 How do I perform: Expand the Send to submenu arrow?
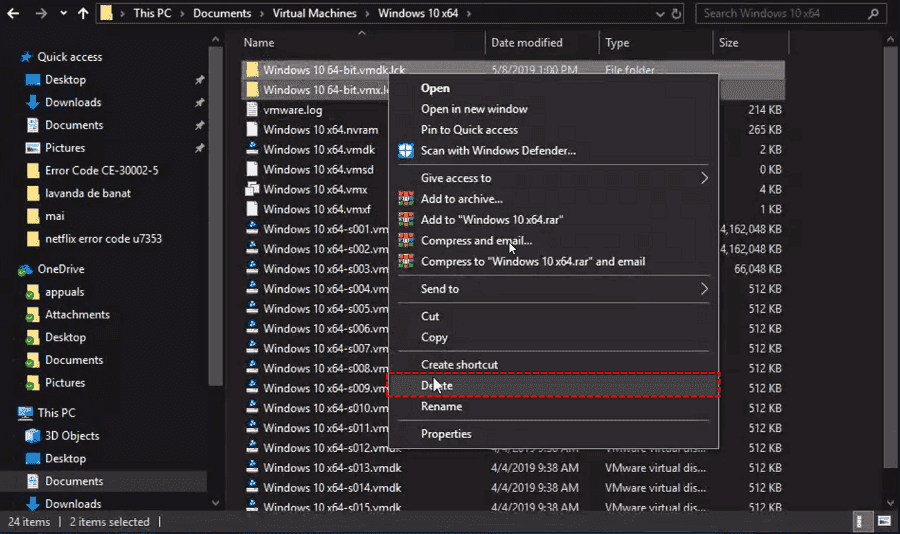pyautogui.click(x=704, y=289)
